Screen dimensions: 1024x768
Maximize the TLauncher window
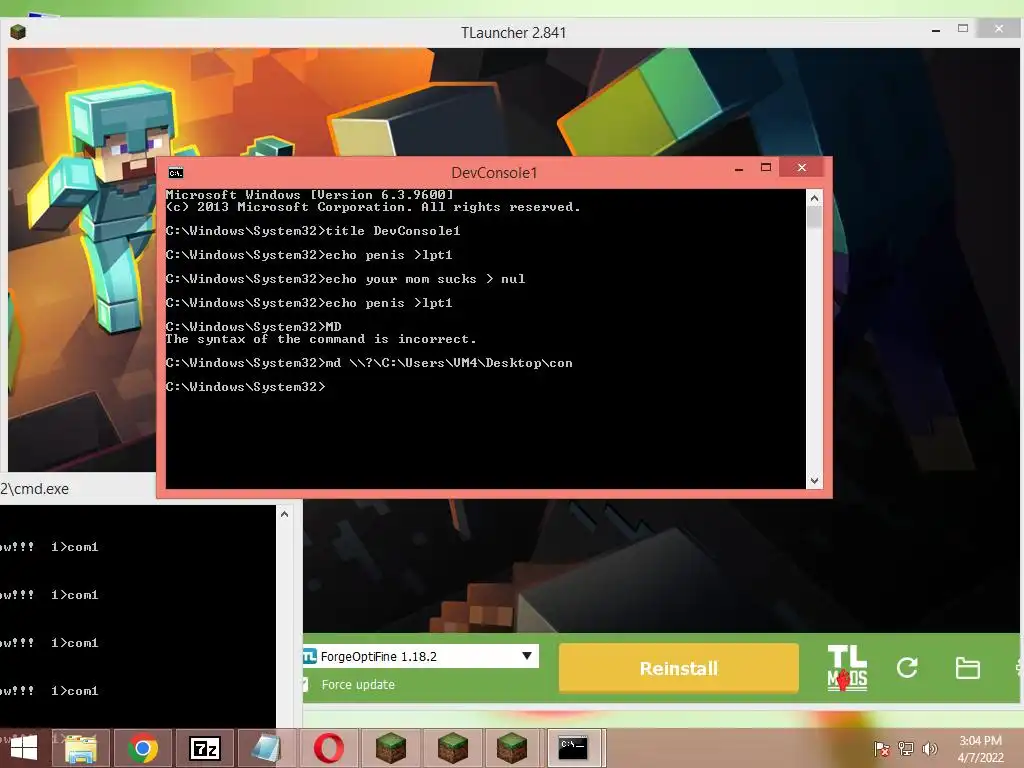963,29
